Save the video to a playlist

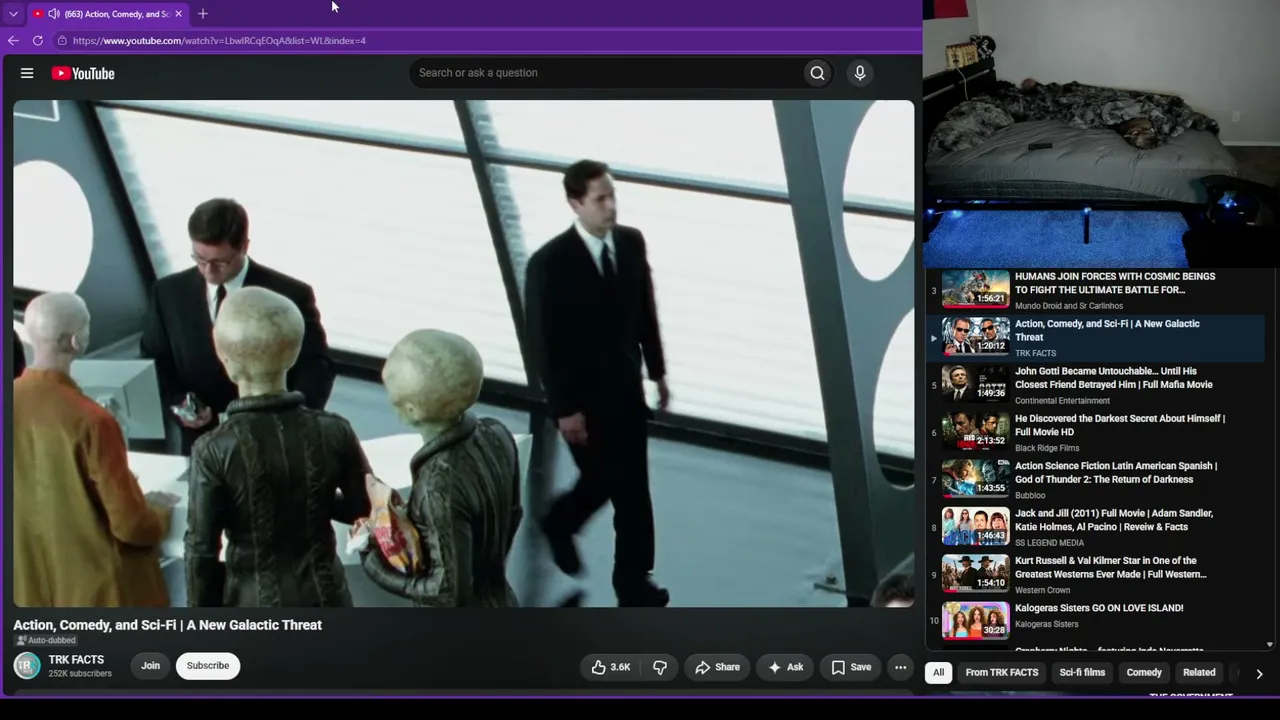[851, 667]
